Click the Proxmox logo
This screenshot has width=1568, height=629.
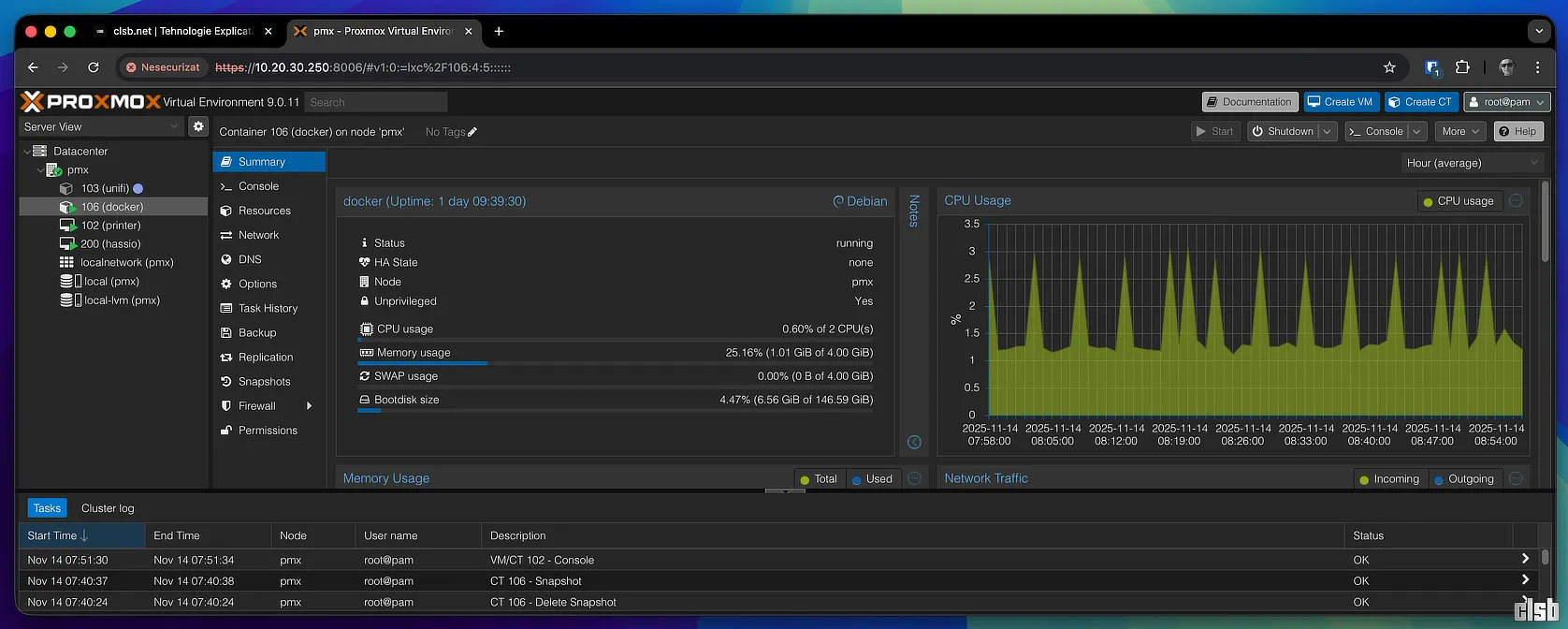click(91, 101)
